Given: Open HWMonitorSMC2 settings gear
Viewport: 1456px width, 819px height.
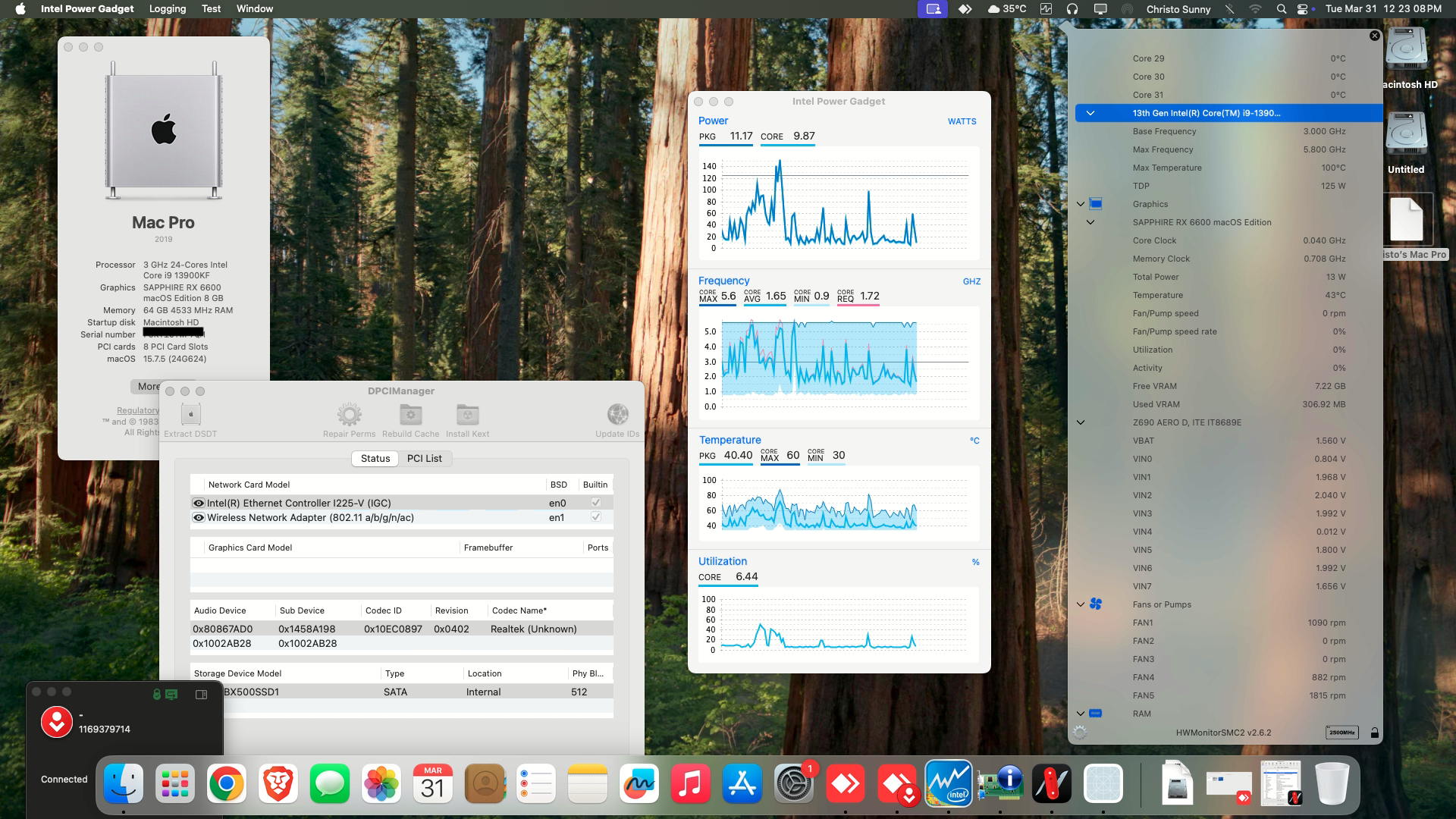Looking at the screenshot, I should tap(1080, 733).
